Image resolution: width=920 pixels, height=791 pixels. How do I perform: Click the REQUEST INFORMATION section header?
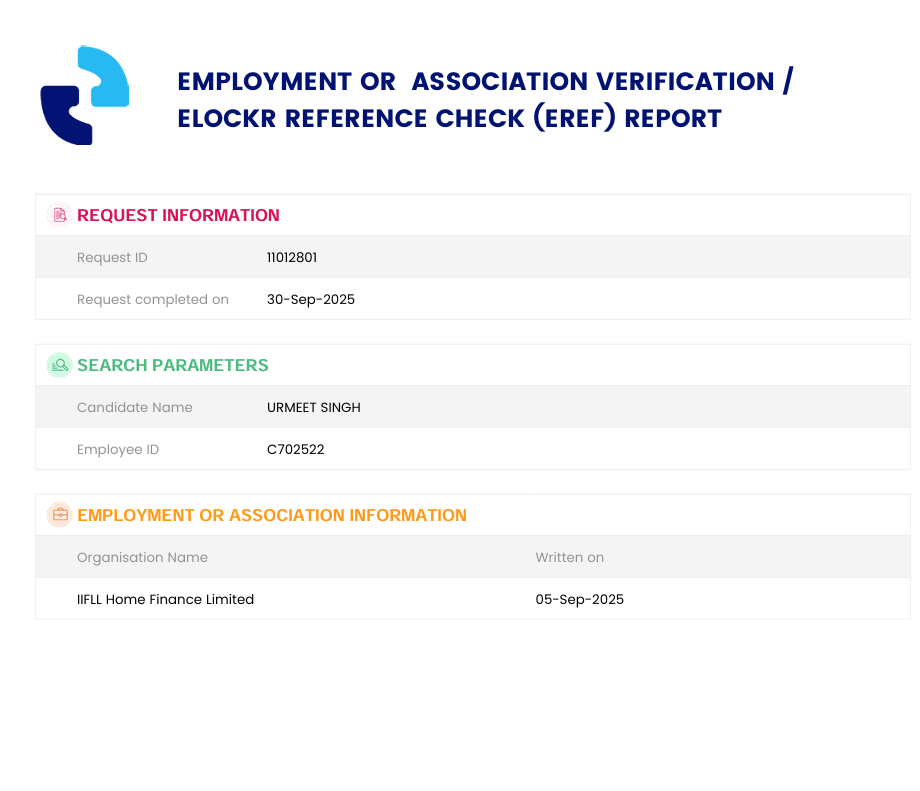pyautogui.click(x=178, y=215)
